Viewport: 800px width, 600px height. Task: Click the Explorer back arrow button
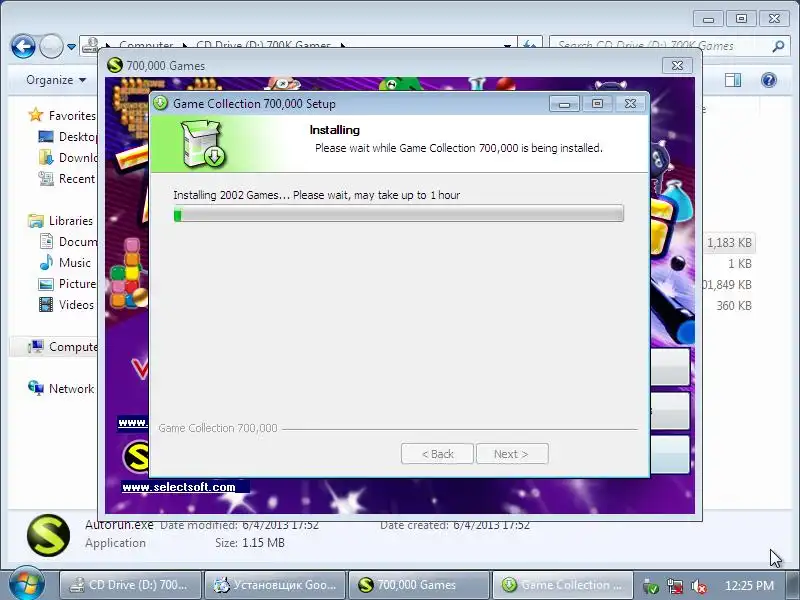(23, 46)
